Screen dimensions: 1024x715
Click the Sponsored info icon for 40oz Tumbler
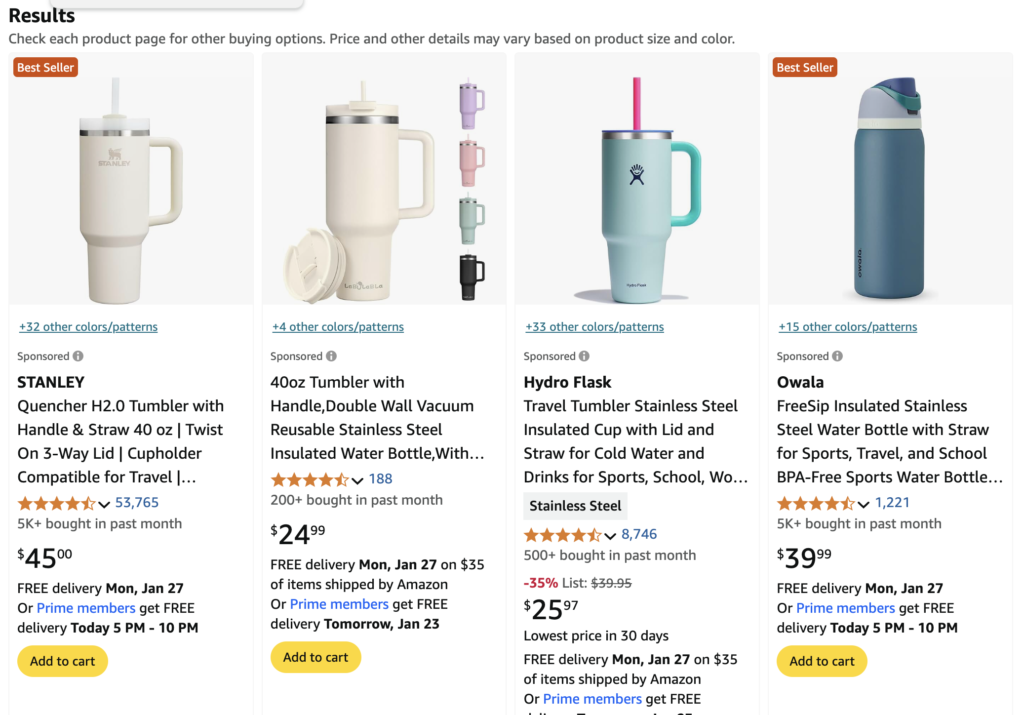(x=331, y=356)
